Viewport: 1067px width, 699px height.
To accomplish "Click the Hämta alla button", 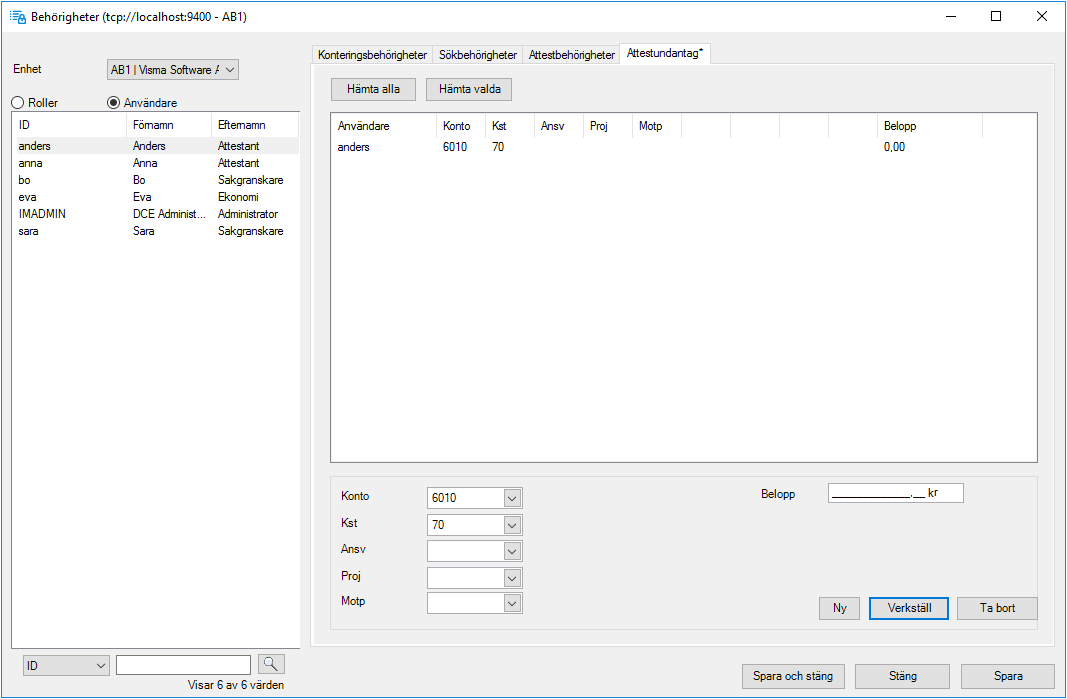I will (372, 89).
